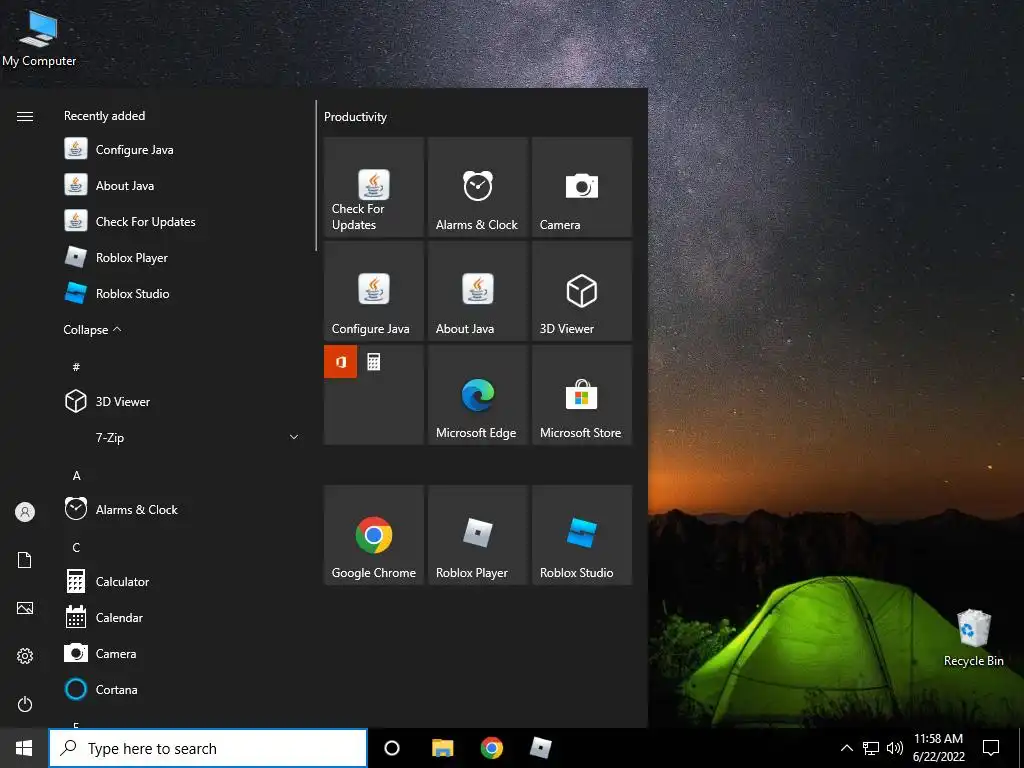This screenshot has width=1024, height=768.
Task: Open the Office icon in the folder tile
Action: click(340, 362)
